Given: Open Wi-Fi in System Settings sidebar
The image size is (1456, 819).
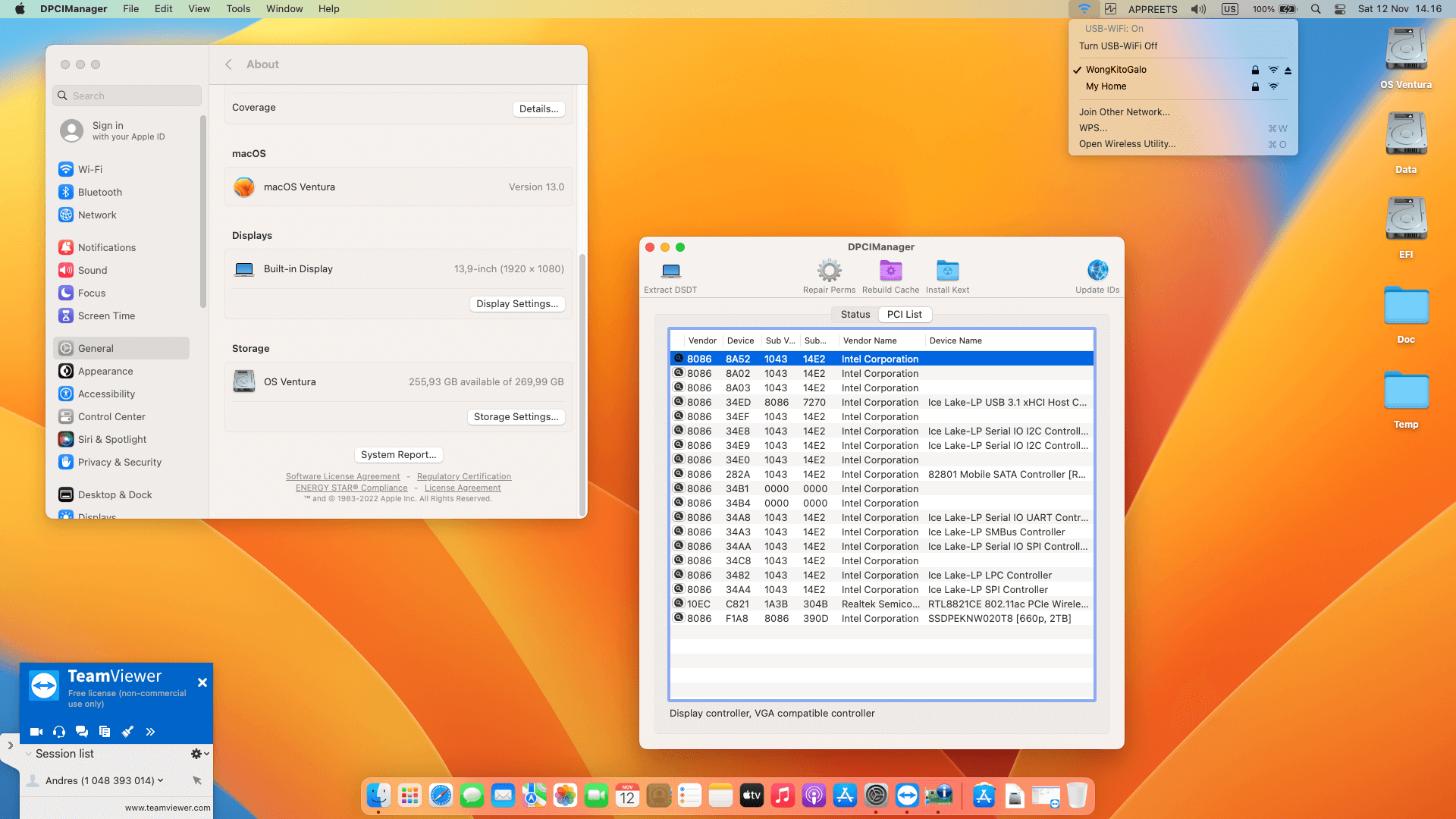Looking at the screenshot, I should pos(121,170).
